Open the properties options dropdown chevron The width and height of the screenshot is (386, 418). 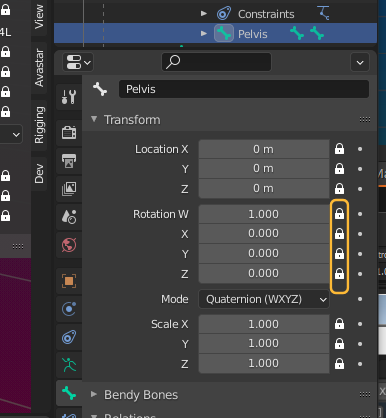(x=360, y=62)
